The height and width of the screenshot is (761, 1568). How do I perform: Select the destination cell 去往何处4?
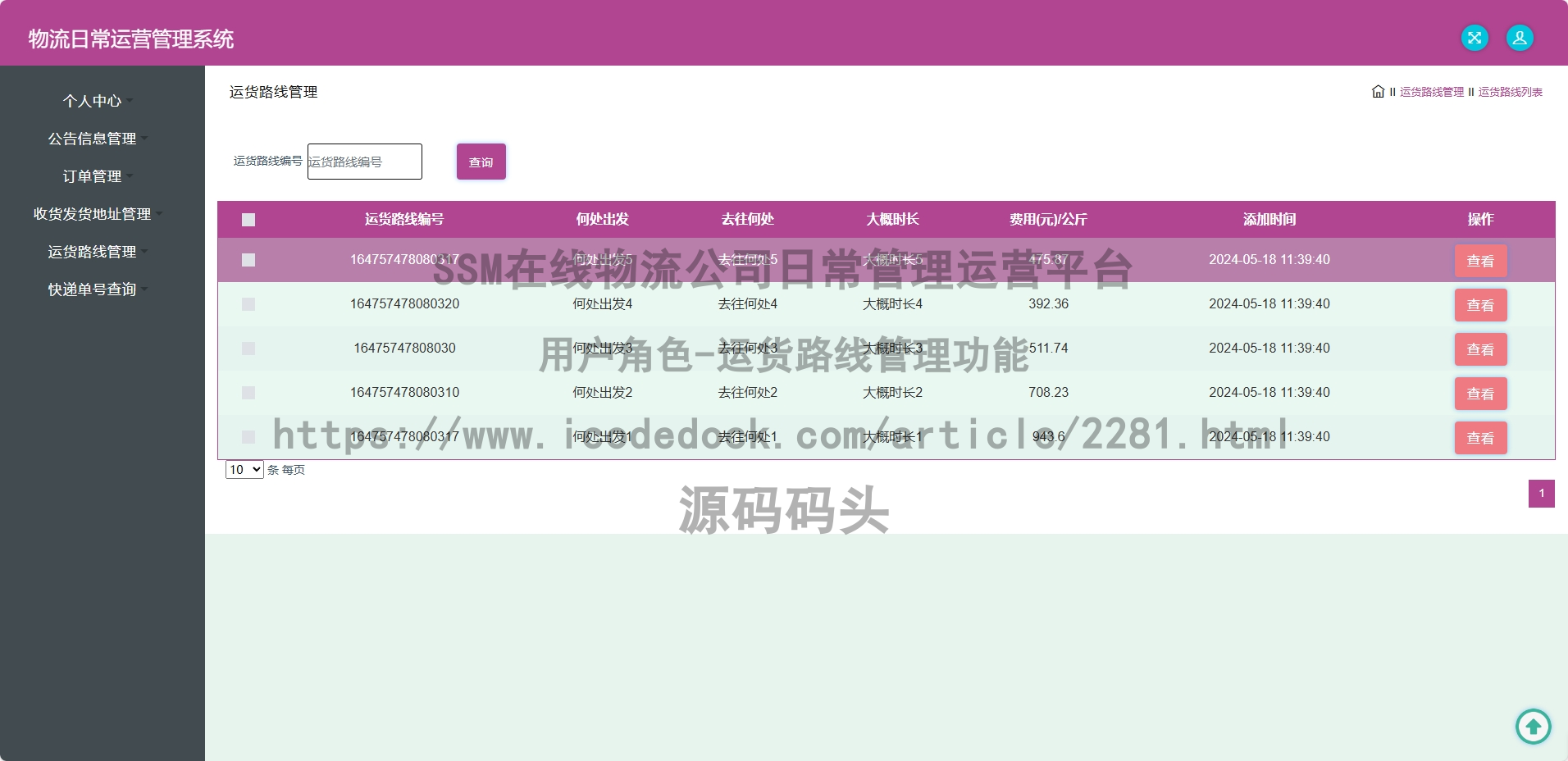coord(747,303)
